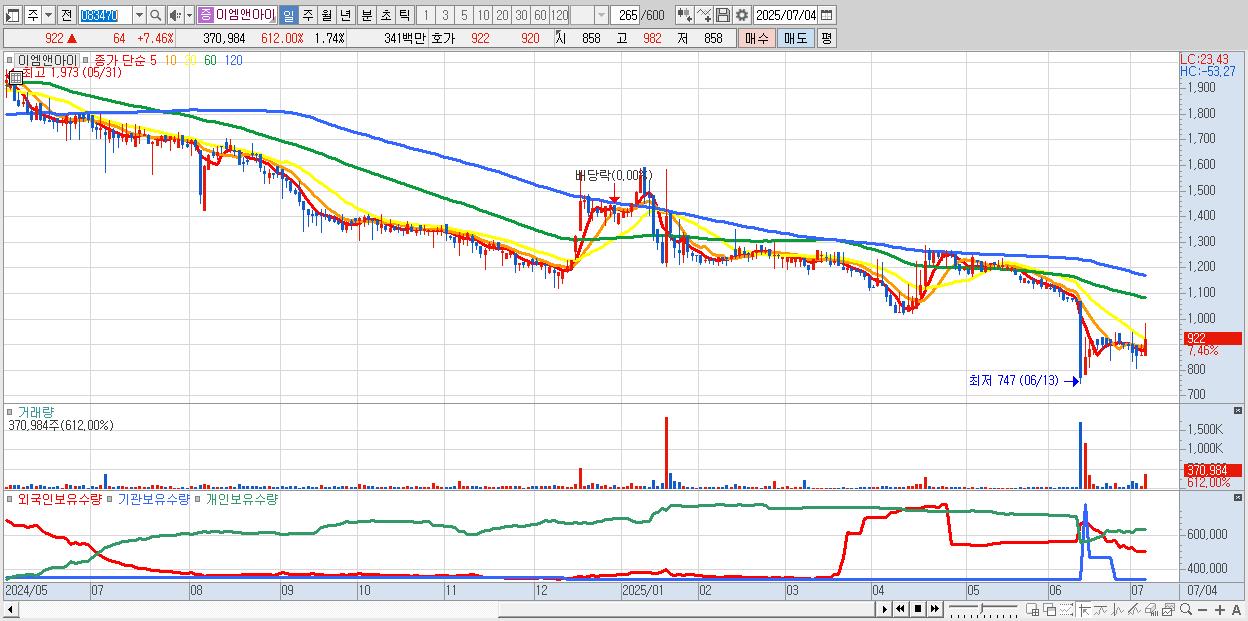1248x621 pixels.
Task: Select interval preset 5
Action: tap(464, 15)
